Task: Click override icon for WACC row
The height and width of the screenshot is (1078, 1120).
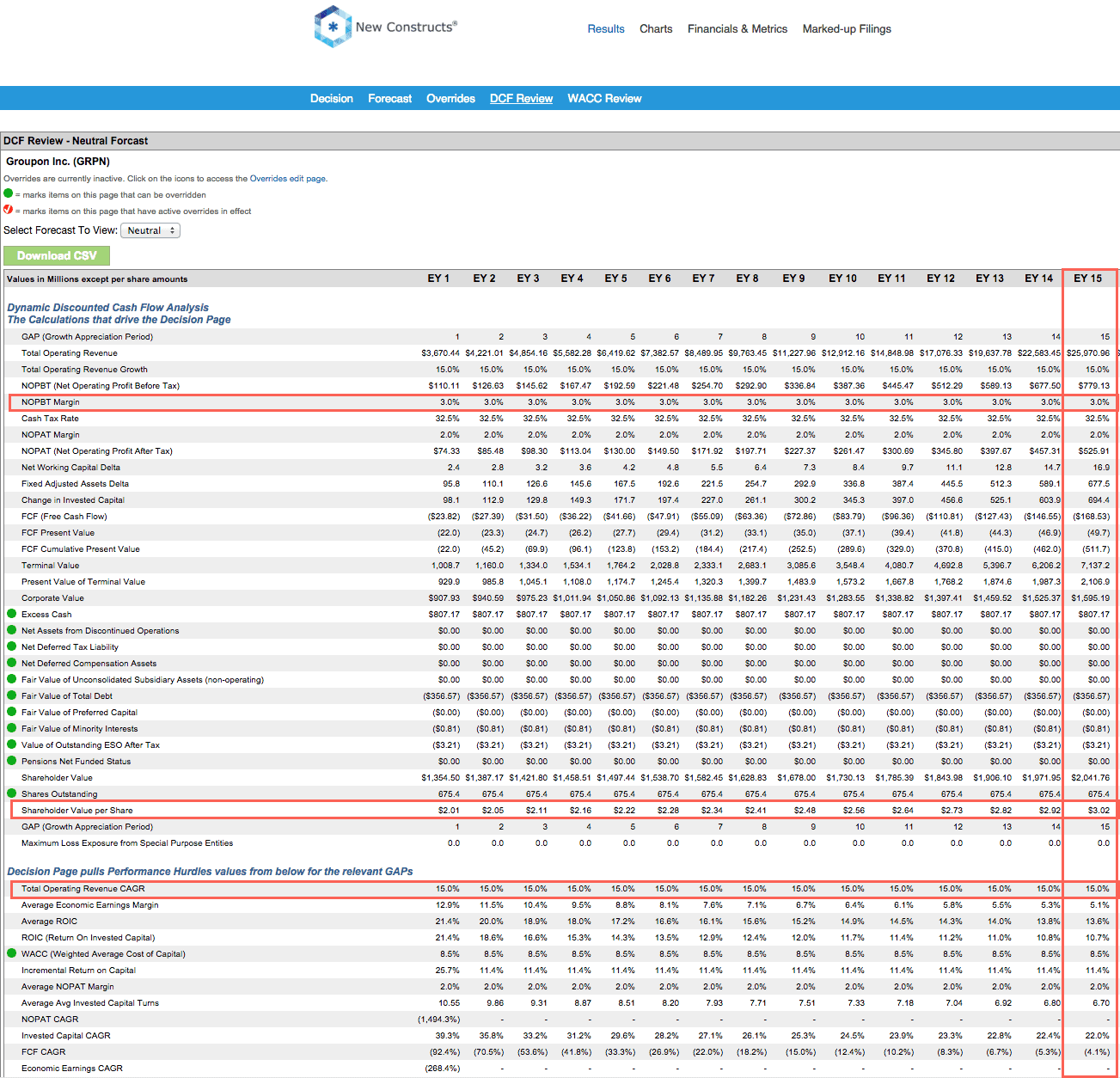Action: coord(12,953)
